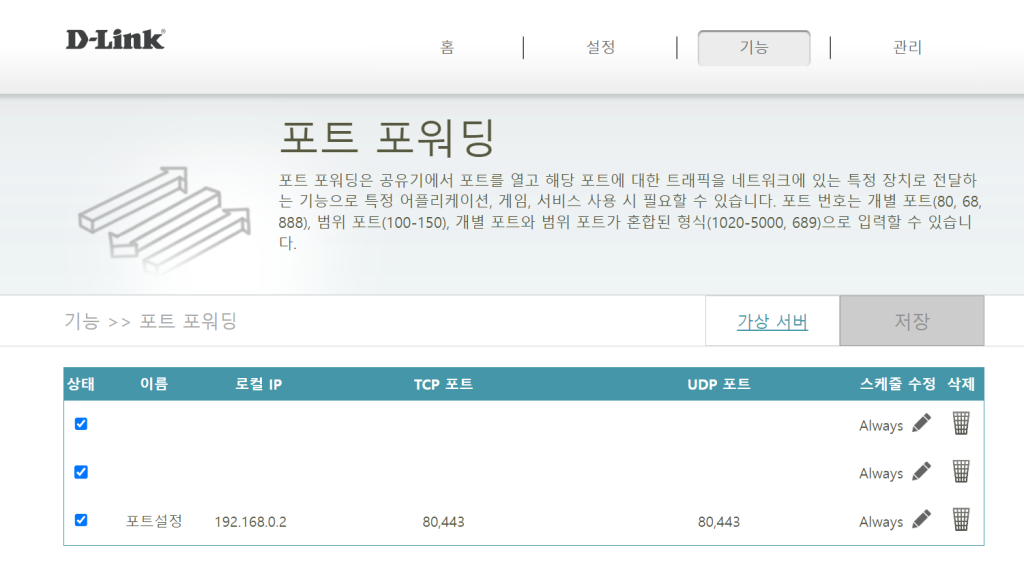The width and height of the screenshot is (1024, 563).
Task: Click the edit pencil icon in the first row
Action: tap(921, 424)
